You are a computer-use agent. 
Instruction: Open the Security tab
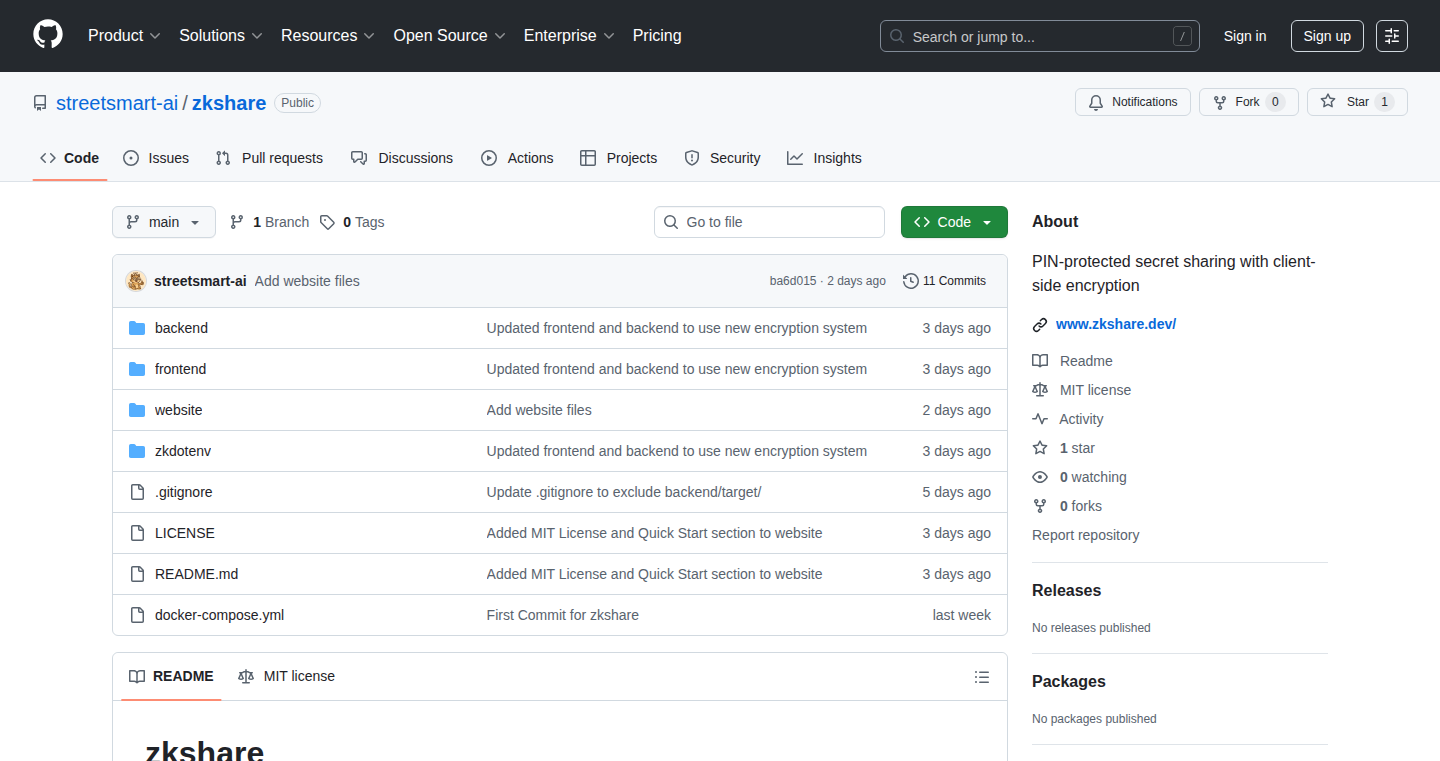point(722,158)
